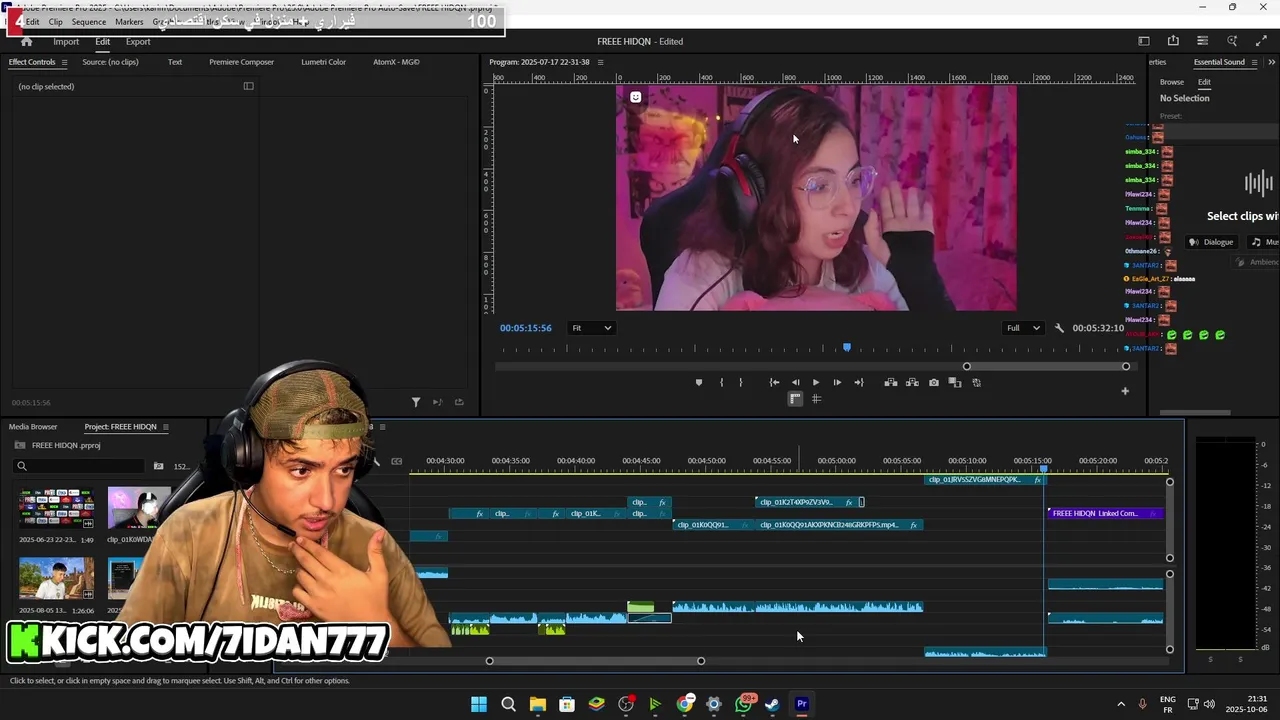Toggle Proxies button in Program Monitor

[x=977, y=382]
